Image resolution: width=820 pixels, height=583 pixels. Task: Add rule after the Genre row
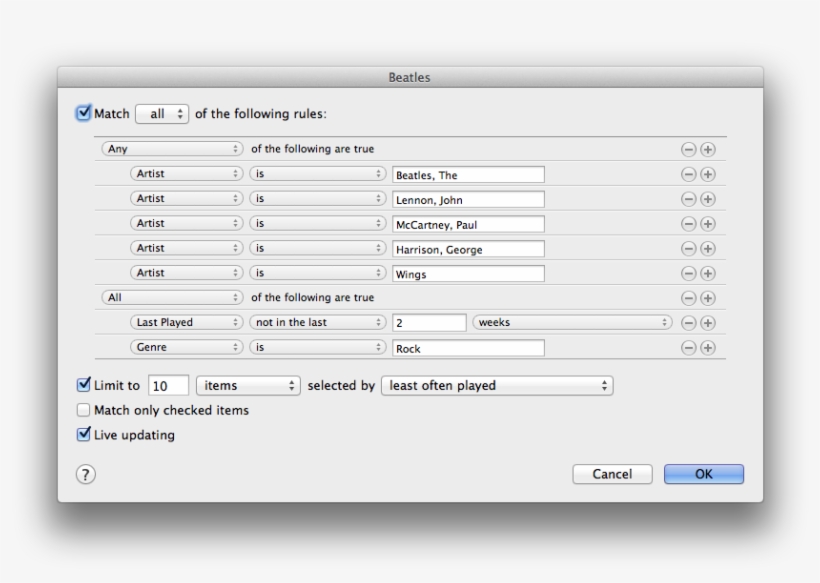[x=708, y=348]
